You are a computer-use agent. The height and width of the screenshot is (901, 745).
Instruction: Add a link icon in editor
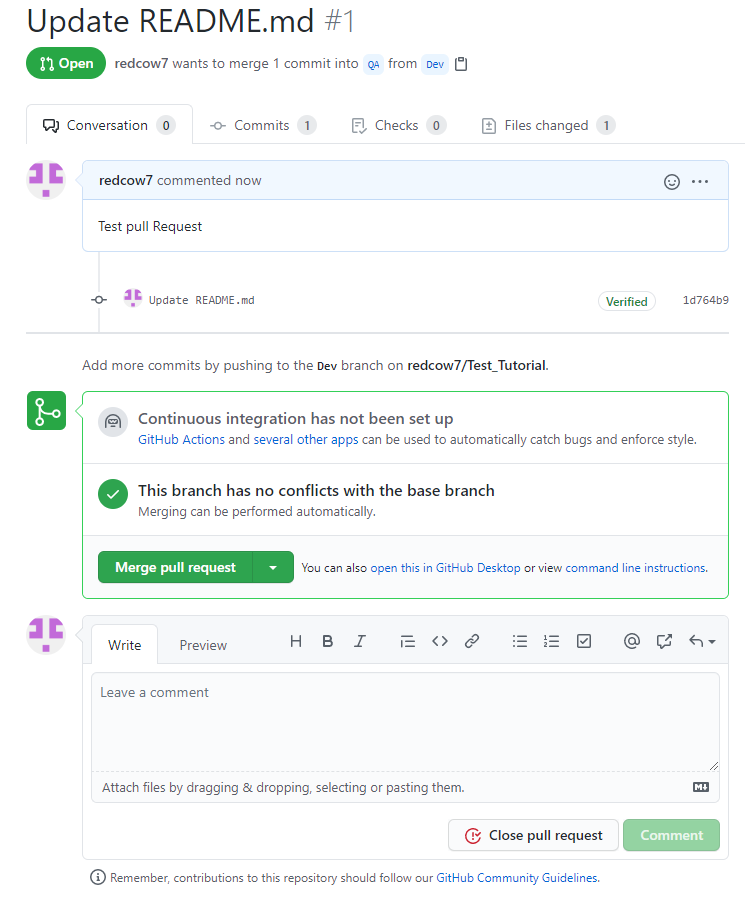click(472, 641)
